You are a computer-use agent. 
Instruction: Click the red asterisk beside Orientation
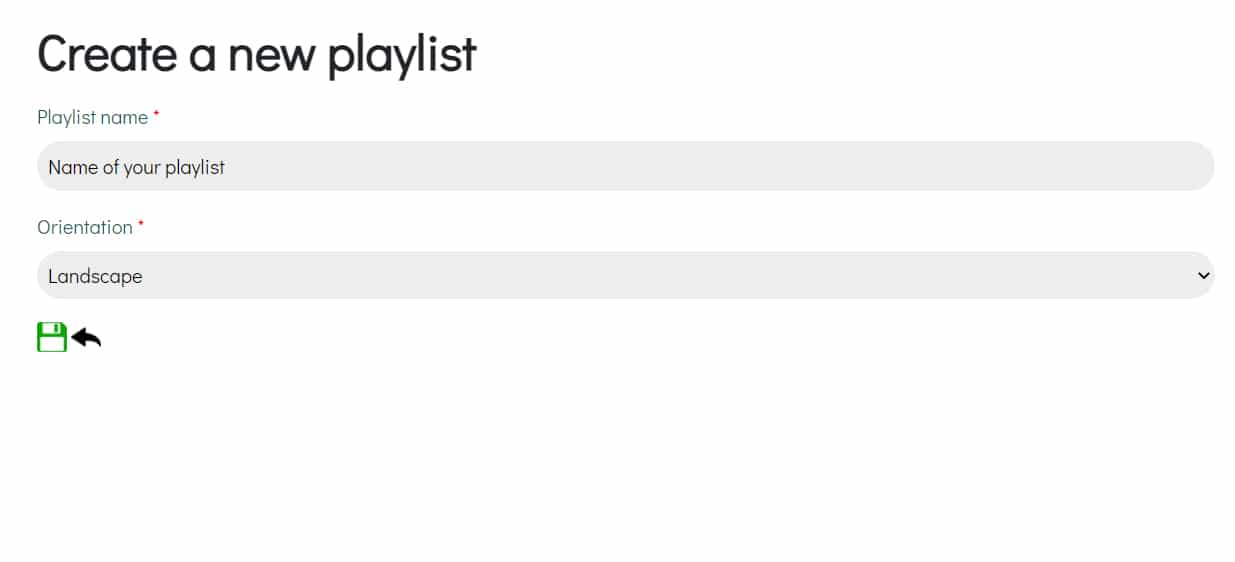pos(141,225)
